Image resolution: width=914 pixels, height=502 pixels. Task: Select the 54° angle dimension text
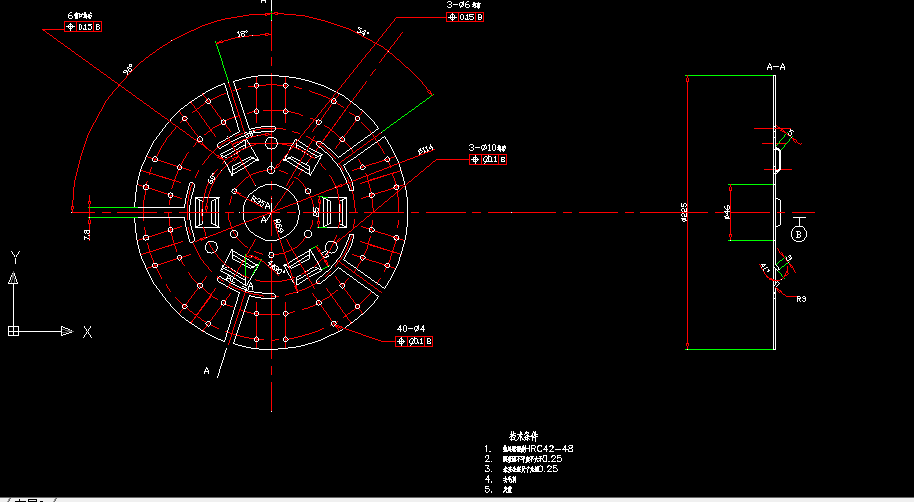point(363,31)
